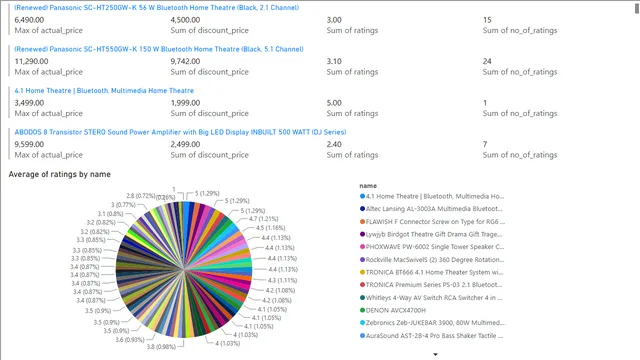Image resolution: width=640 pixels, height=360 pixels.
Task: Click the Average of ratings by name title
Action: pos(60,174)
